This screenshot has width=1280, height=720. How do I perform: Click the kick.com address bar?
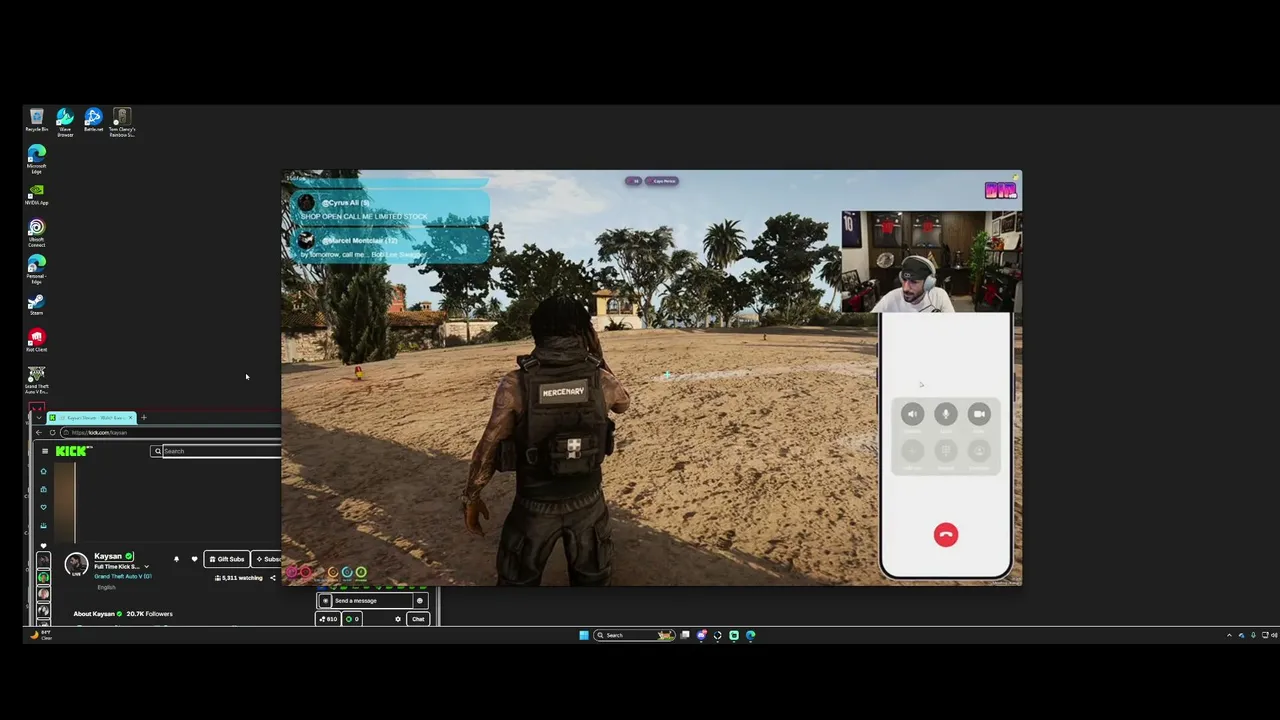171,432
